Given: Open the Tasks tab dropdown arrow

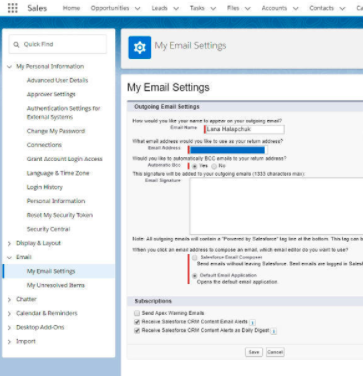Looking at the screenshot, I should coord(213,8).
